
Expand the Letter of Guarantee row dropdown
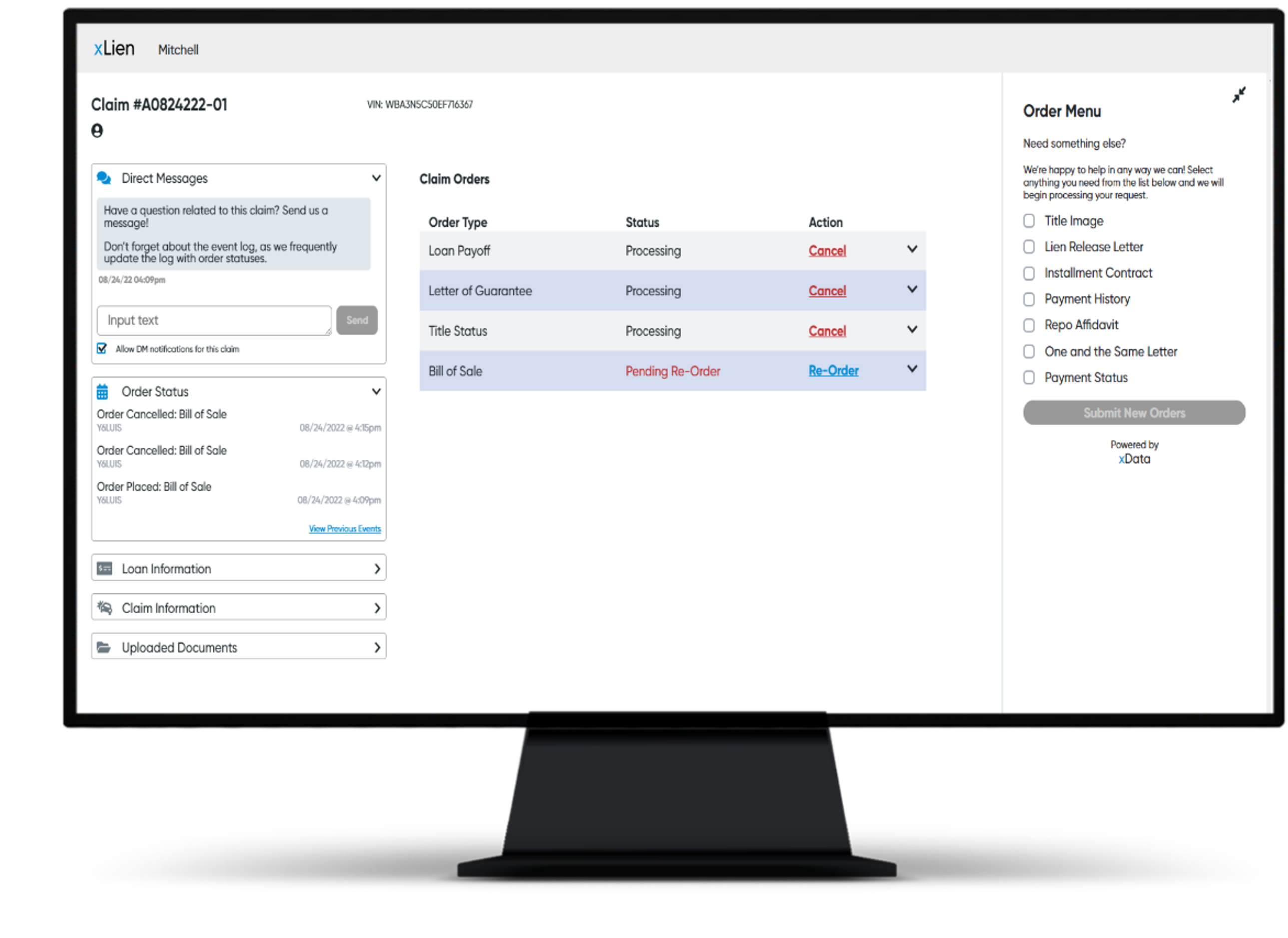click(912, 291)
